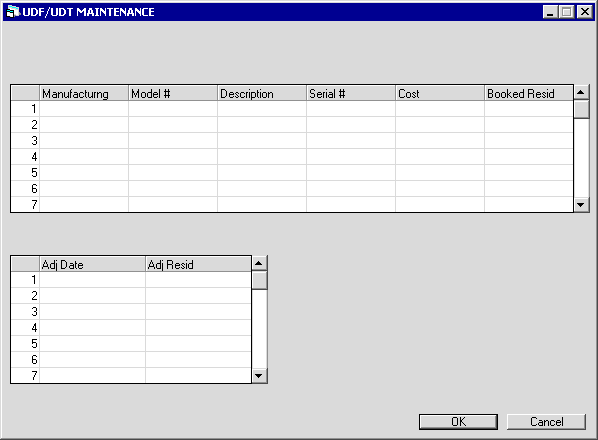Minimize the UDF/UDT Maintenance window
Viewport: 598px width, 440px height.
coord(550,12)
